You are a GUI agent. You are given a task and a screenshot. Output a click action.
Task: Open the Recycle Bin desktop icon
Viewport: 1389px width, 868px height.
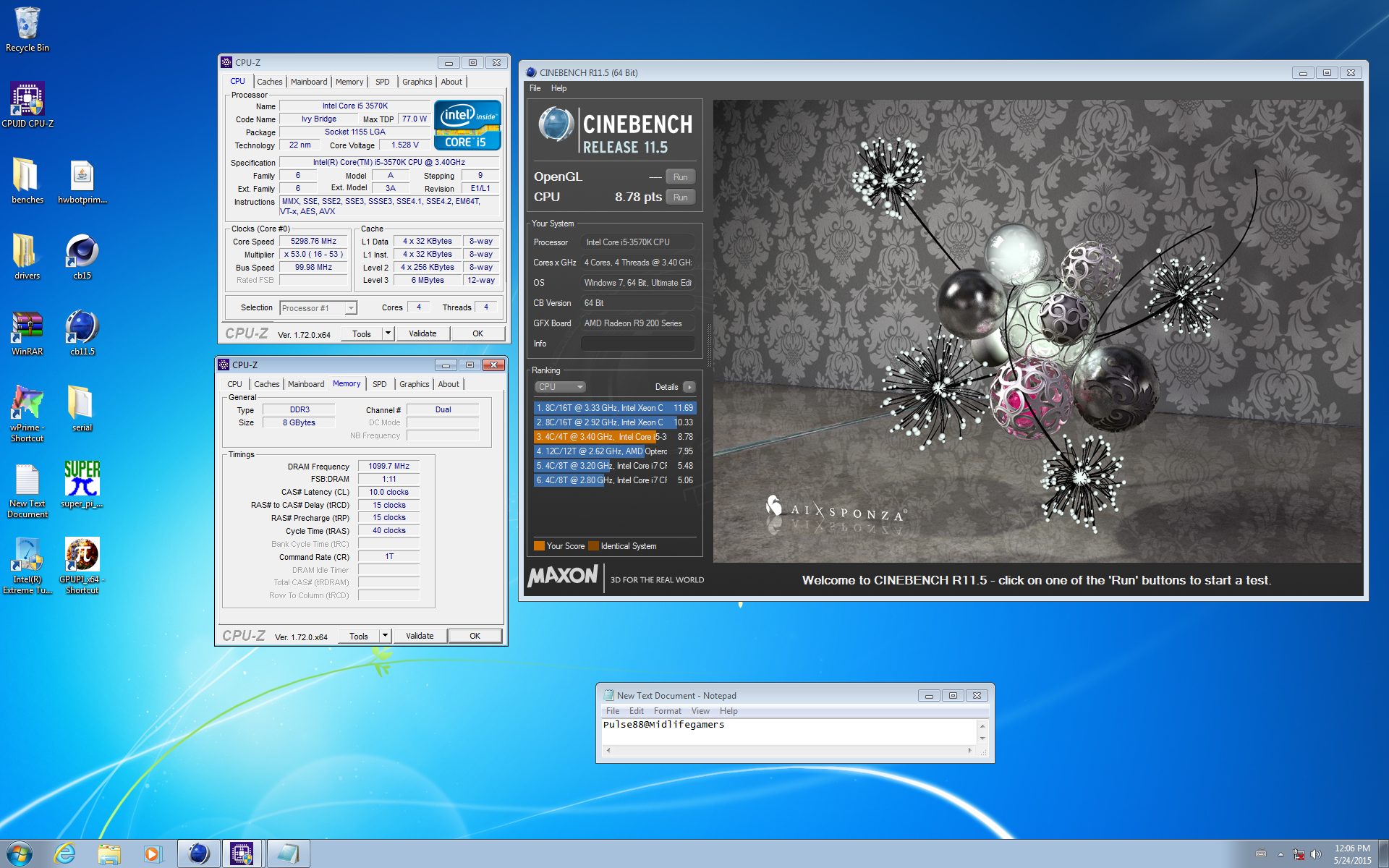[x=27, y=29]
